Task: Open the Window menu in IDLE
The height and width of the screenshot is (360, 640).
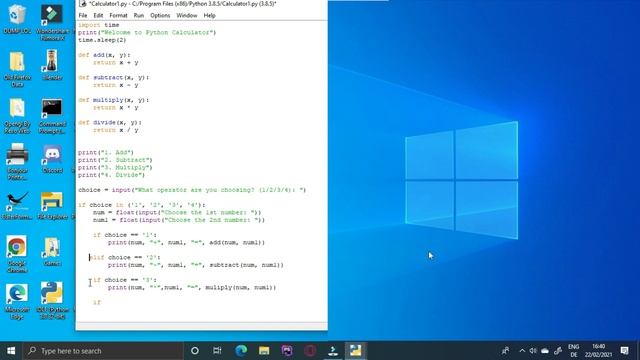Action: [x=187, y=15]
